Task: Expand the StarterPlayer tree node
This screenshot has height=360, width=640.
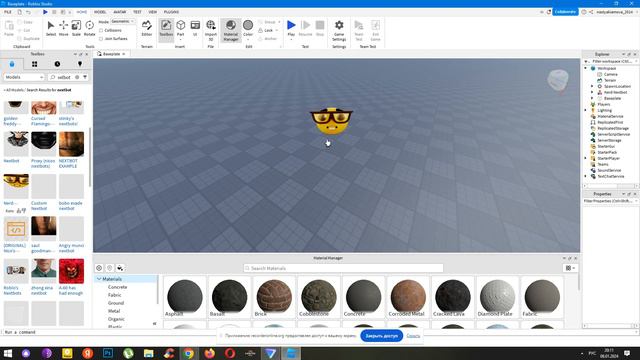Action: tap(586, 158)
